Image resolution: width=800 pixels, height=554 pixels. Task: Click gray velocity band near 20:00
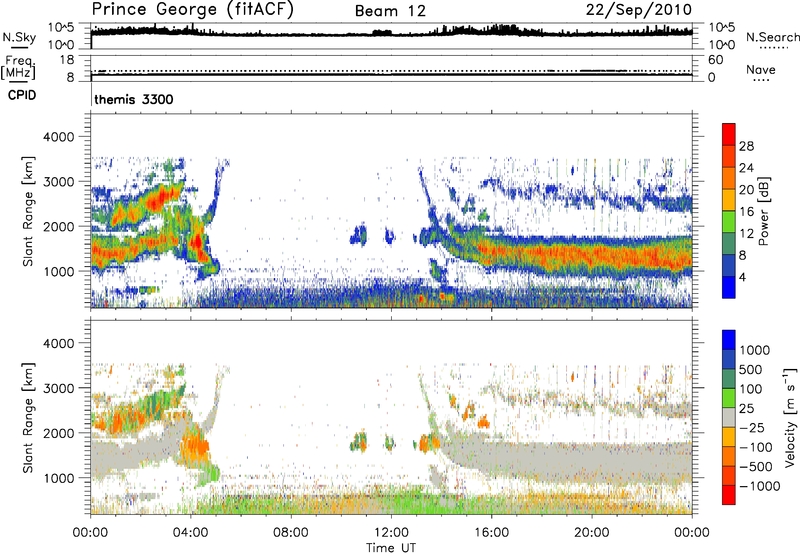(x=592, y=462)
